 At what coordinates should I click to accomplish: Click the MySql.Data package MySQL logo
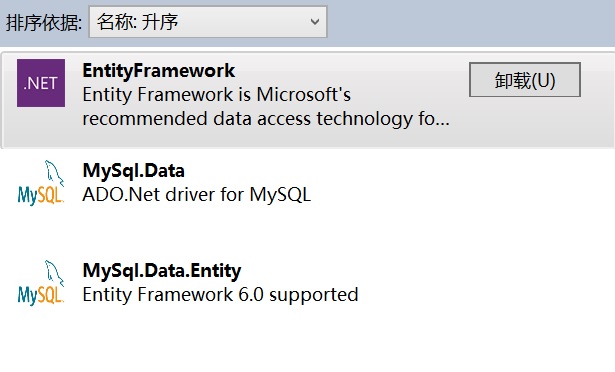[x=41, y=183]
